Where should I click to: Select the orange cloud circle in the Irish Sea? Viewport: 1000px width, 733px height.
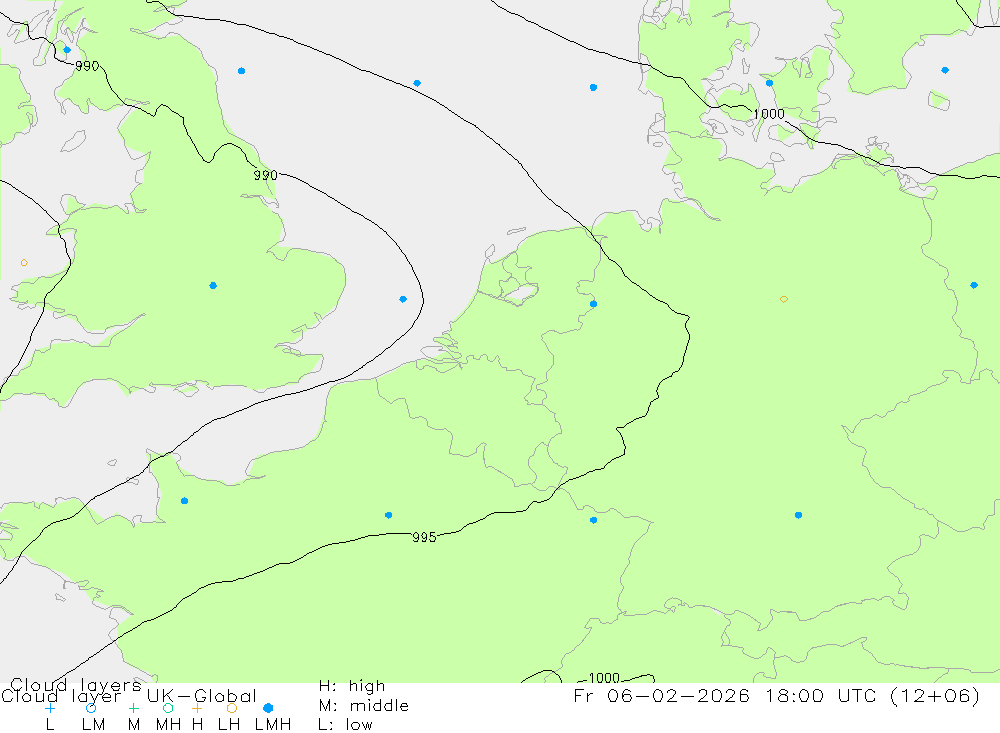coord(24,263)
